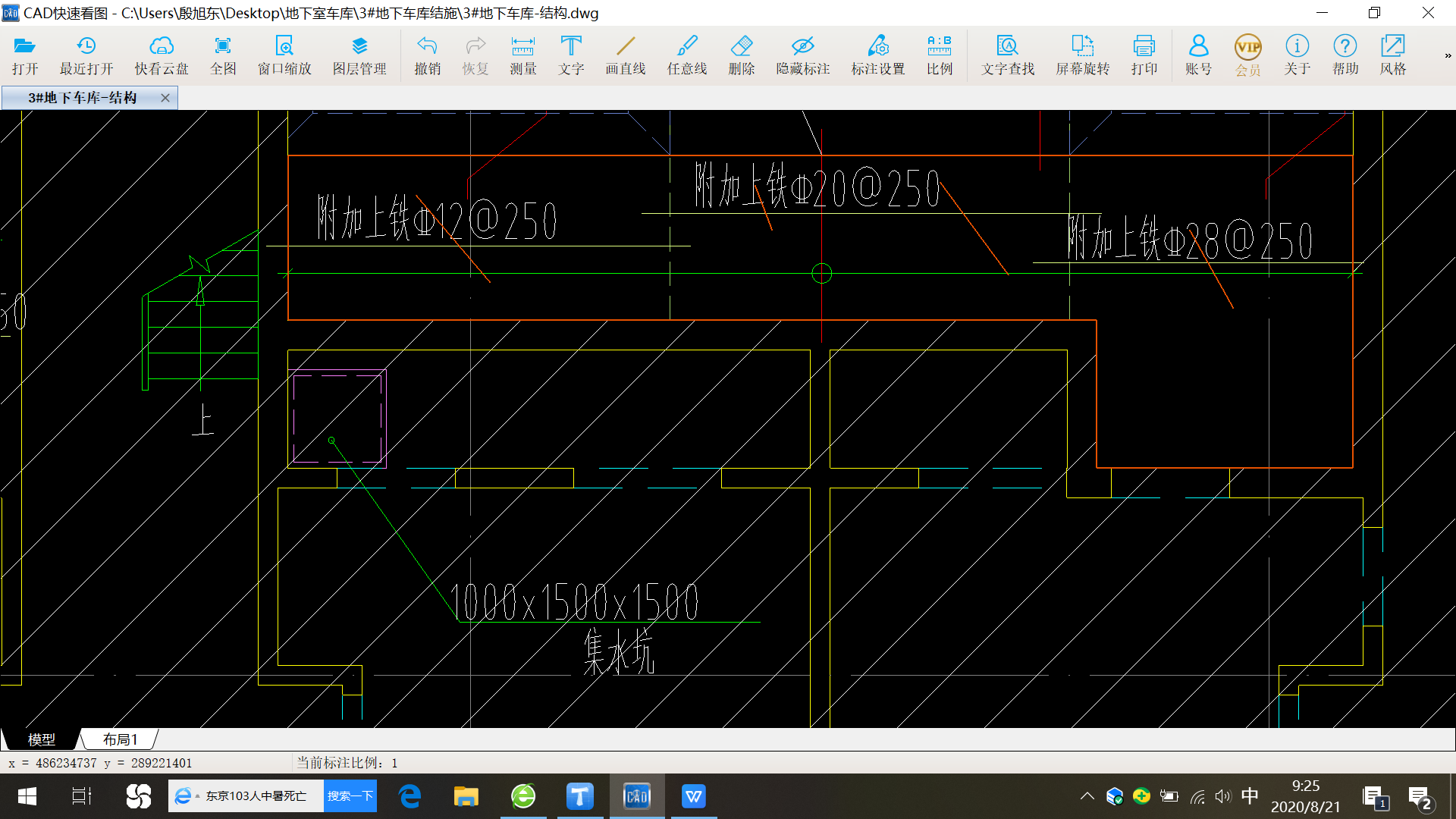
Task: Show hidden system tray icons
Action: [1087, 796]
